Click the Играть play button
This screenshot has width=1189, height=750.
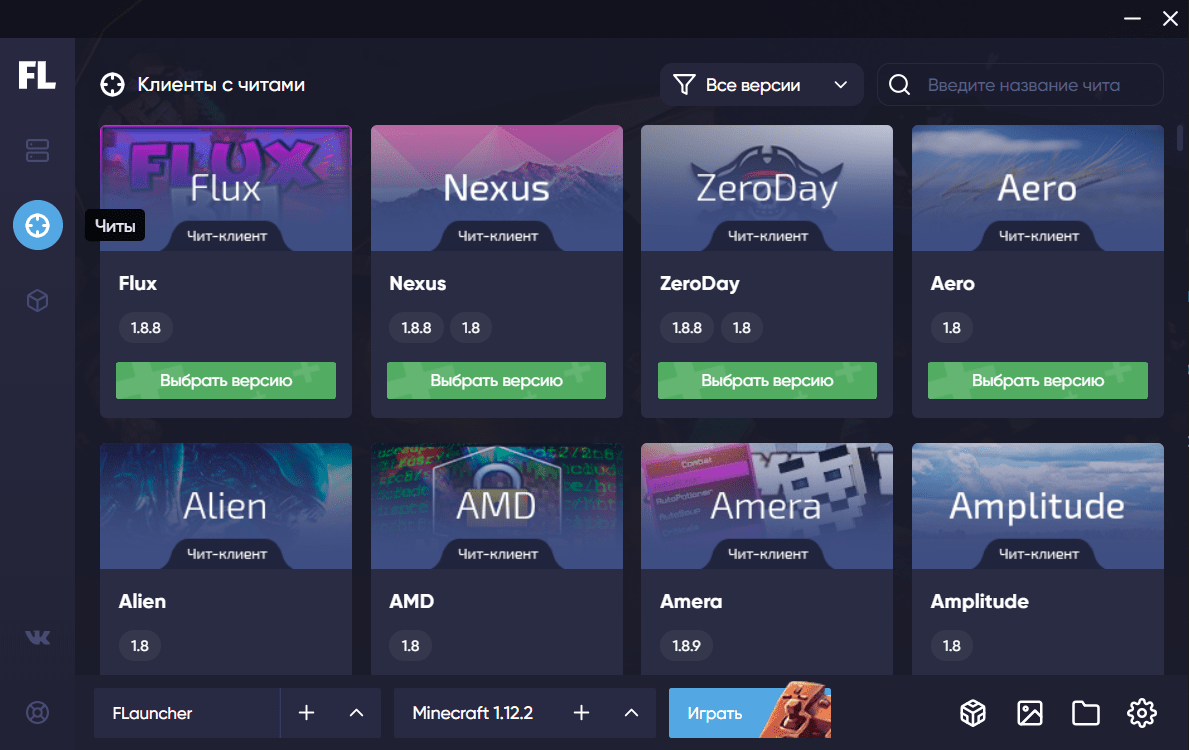pyautogui.click(x=750, y=713)
